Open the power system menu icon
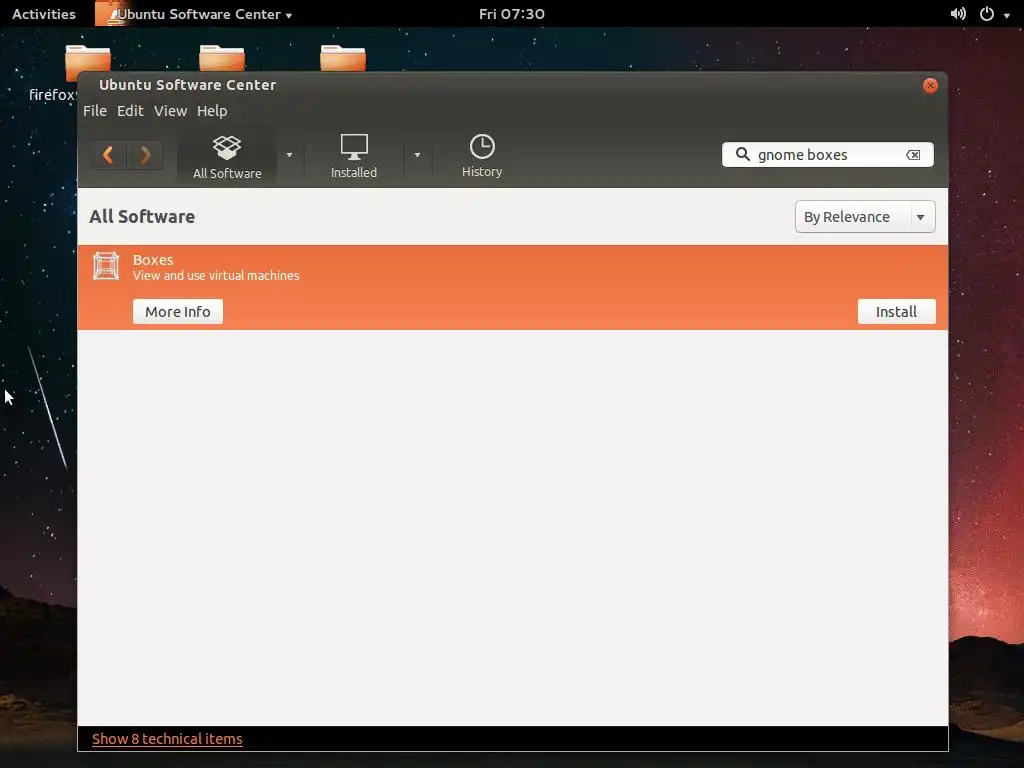Screen dimensions: 1024x768 coord(987,14)
